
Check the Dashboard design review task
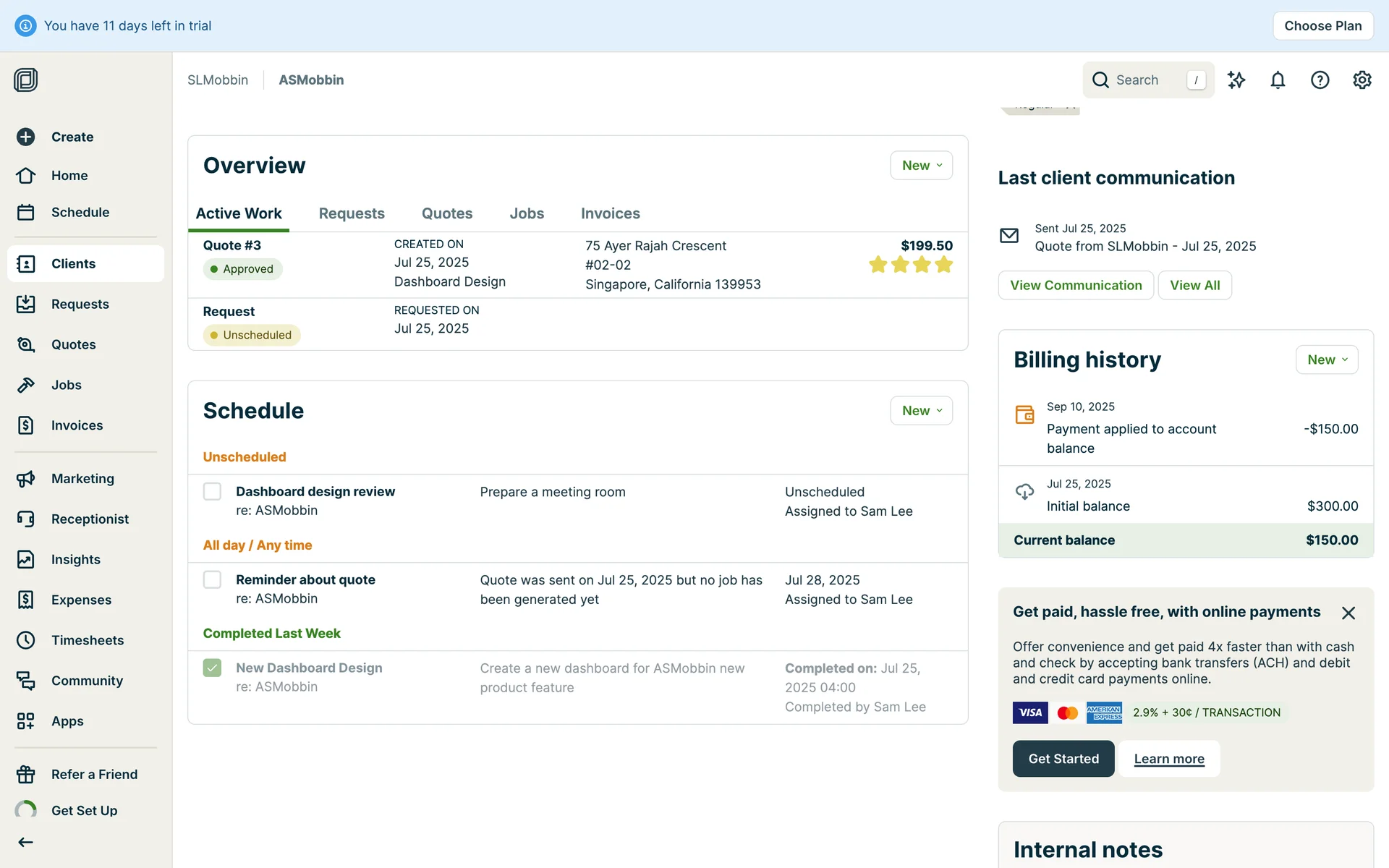(x=212, y=492)
